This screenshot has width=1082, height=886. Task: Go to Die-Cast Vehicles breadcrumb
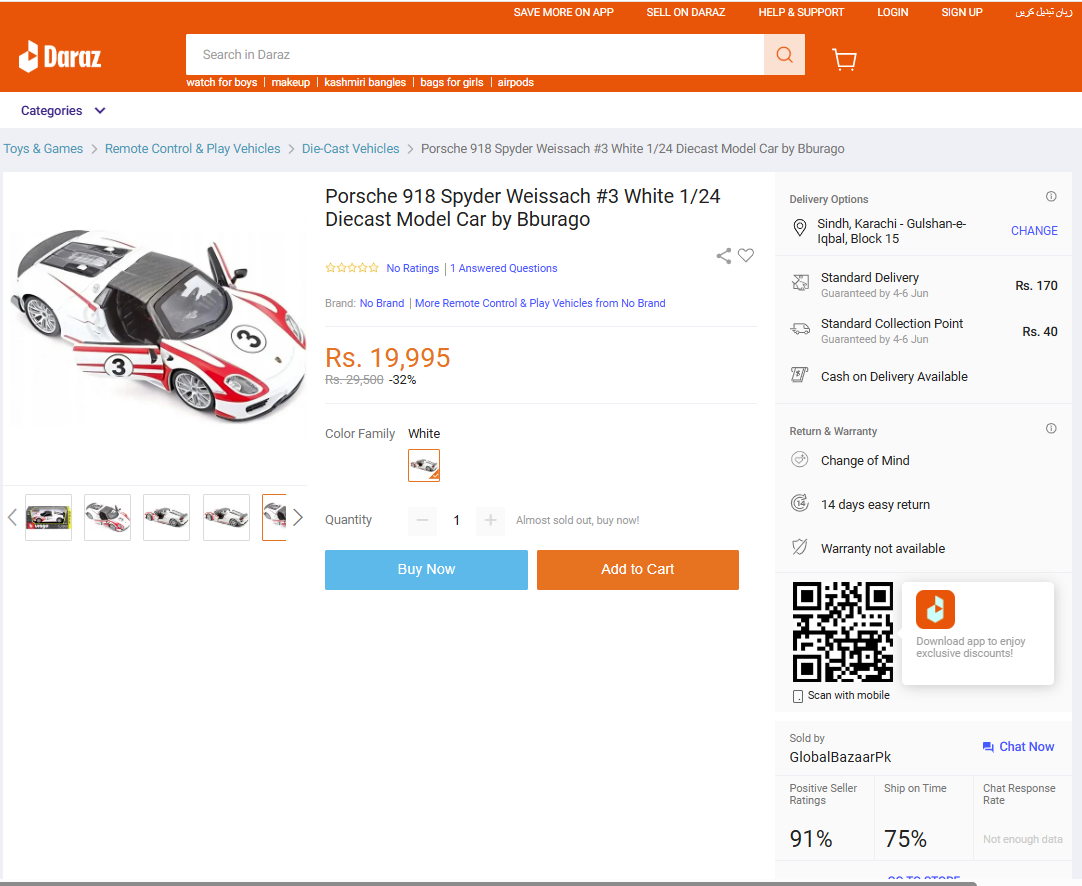pyautogui.click(x=351, y=148)
